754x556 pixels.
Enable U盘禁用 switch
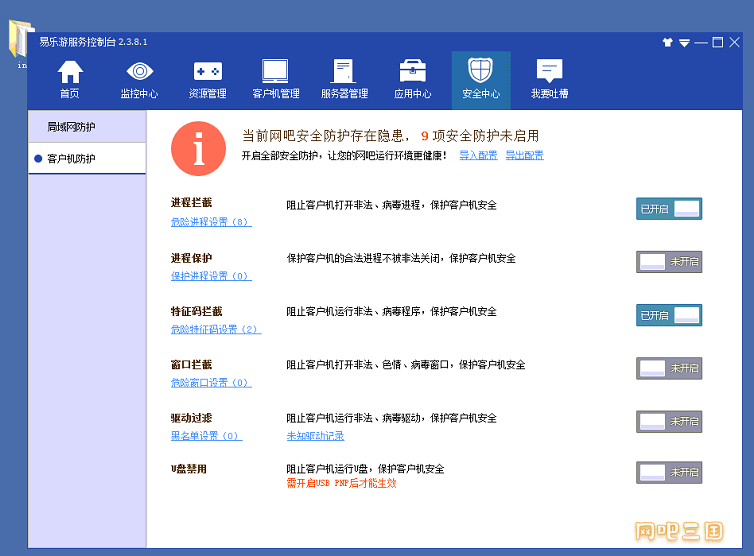(669, 472)
